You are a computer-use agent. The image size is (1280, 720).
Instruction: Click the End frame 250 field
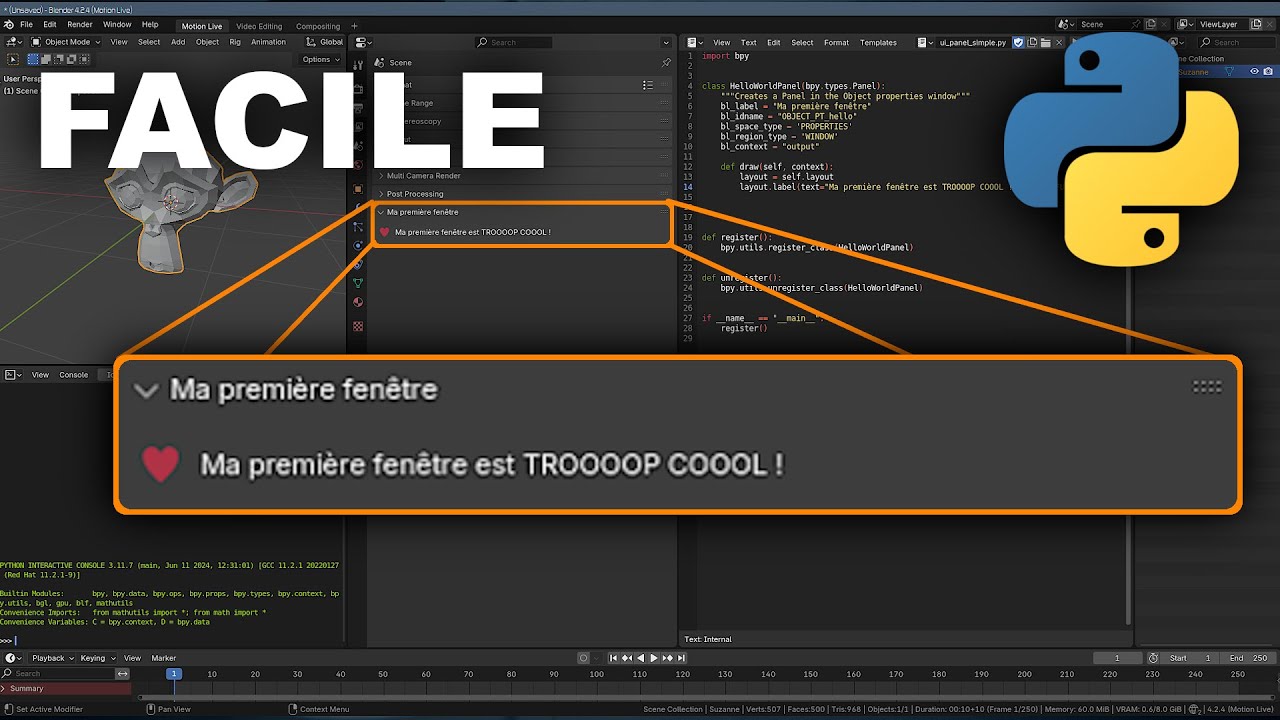pos(1249,658)
